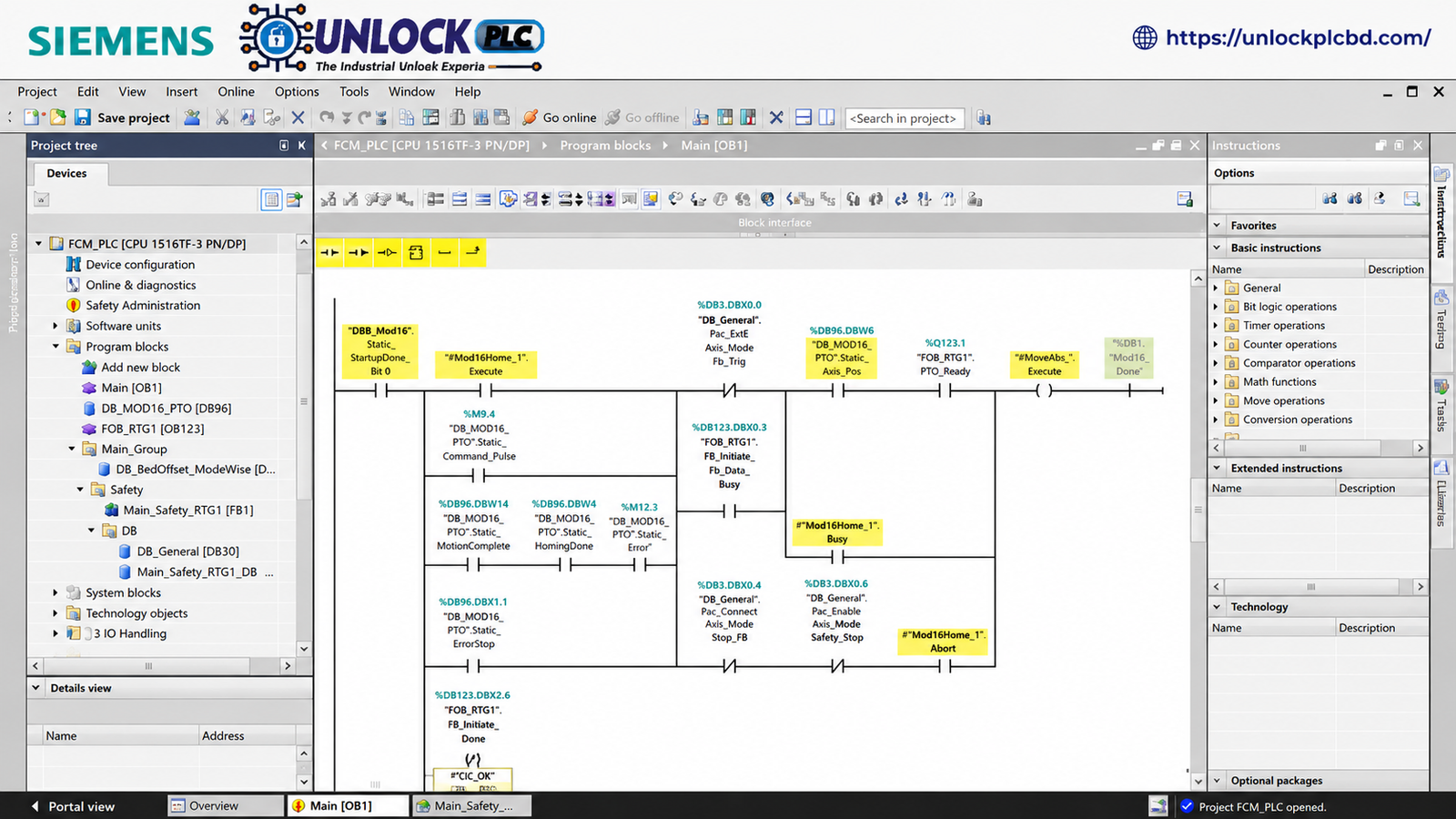Click the Close branch icon in favorites
Viewport: 1456px width, 819px height.
pyautogui.click(x=472, y=252)
